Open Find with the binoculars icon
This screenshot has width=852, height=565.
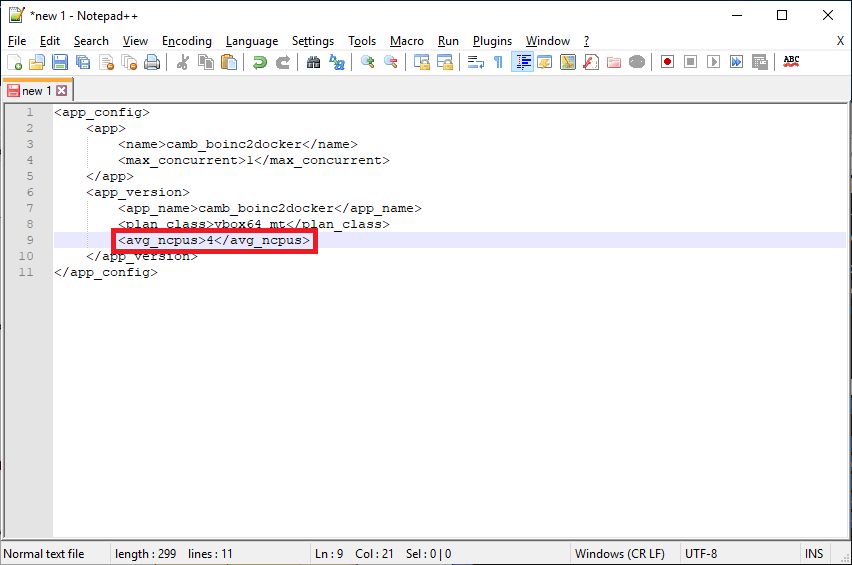313,62
